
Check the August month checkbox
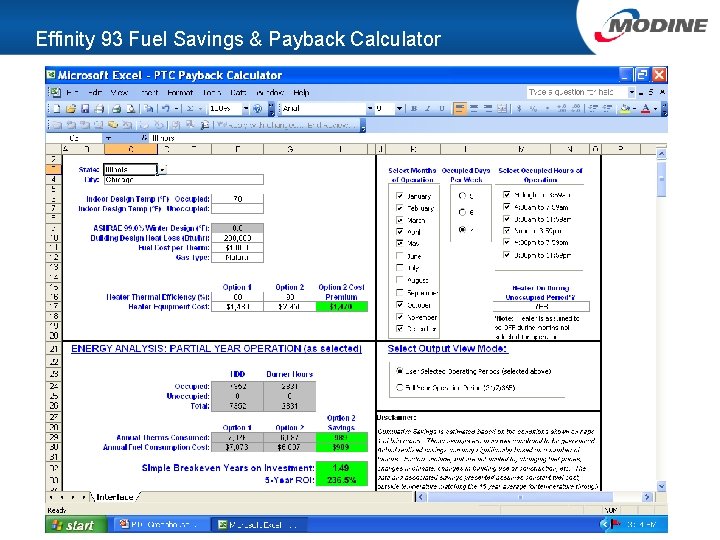pyautogui.click(x=399, y=280)
